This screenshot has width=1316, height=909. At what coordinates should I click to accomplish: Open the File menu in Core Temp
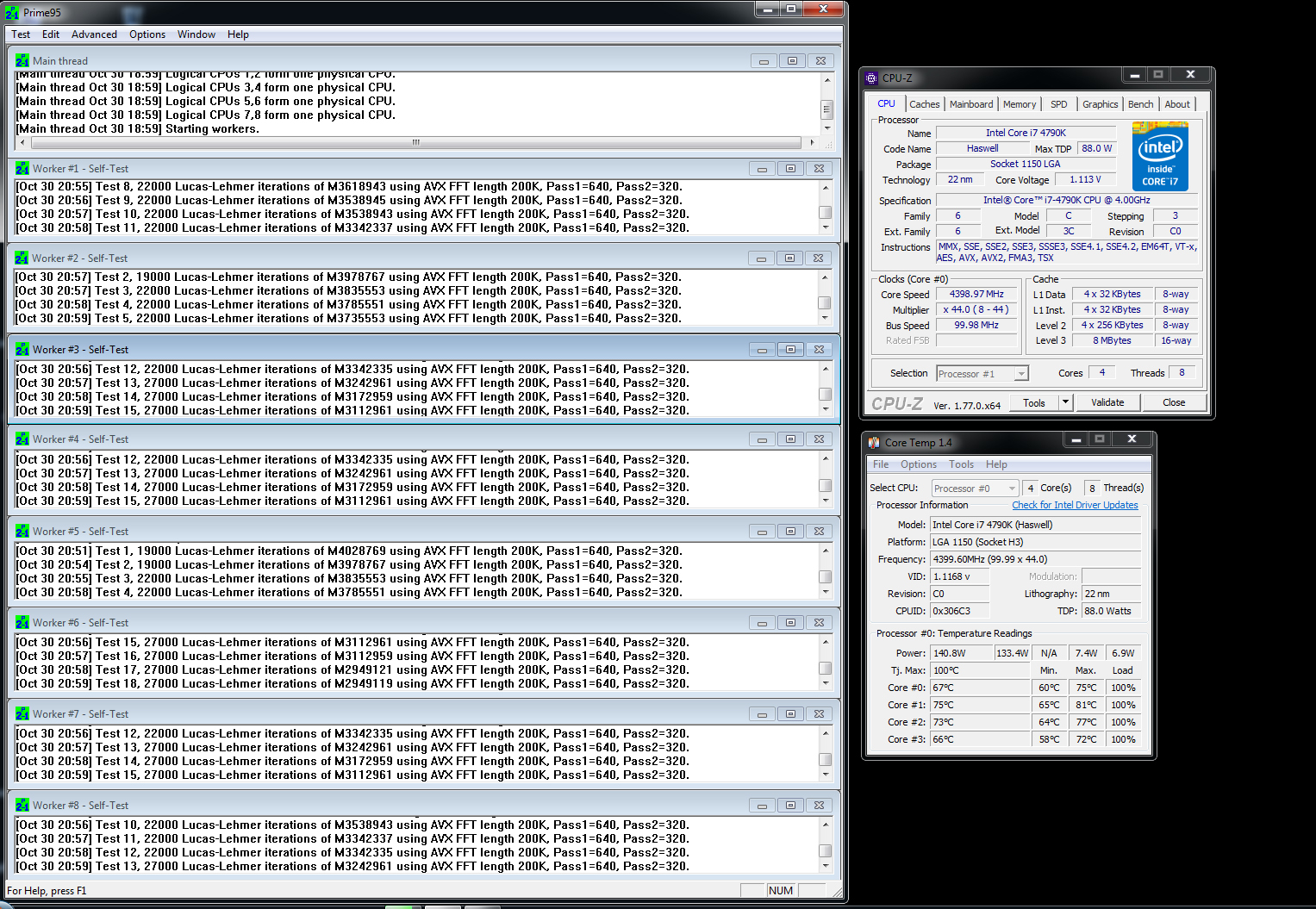881,464
